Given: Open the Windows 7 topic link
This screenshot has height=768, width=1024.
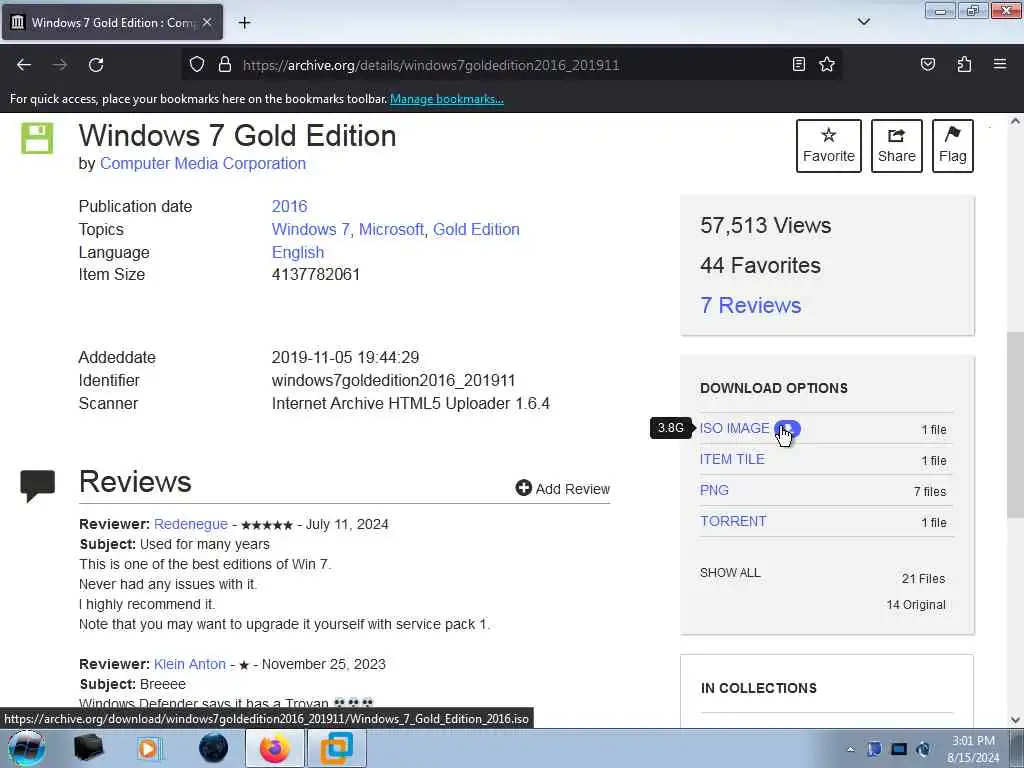Looking at the screenshot, I should [x=310, y=229].
